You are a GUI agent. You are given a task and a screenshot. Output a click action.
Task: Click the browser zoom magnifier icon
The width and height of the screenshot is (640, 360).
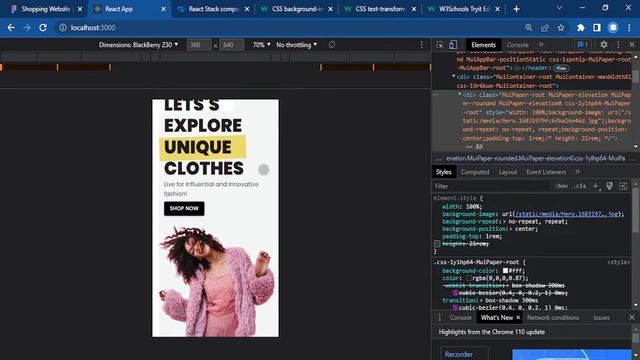pos(529,27)
